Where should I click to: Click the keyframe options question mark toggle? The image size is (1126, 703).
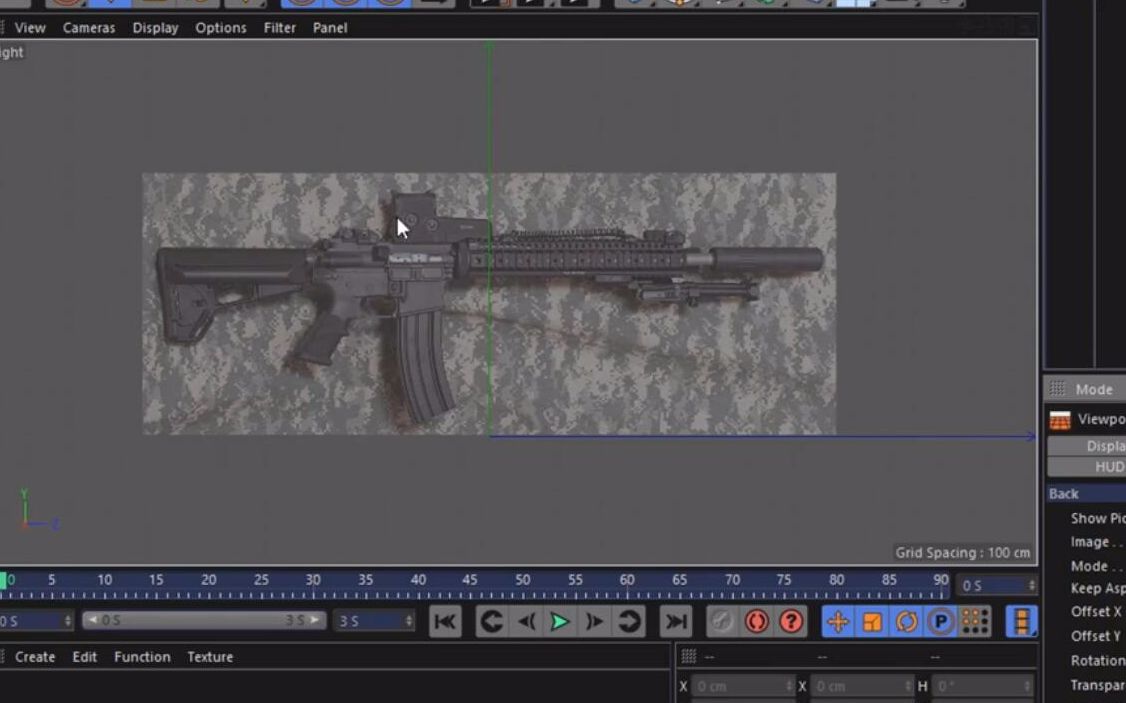click(x=790, y=622)
